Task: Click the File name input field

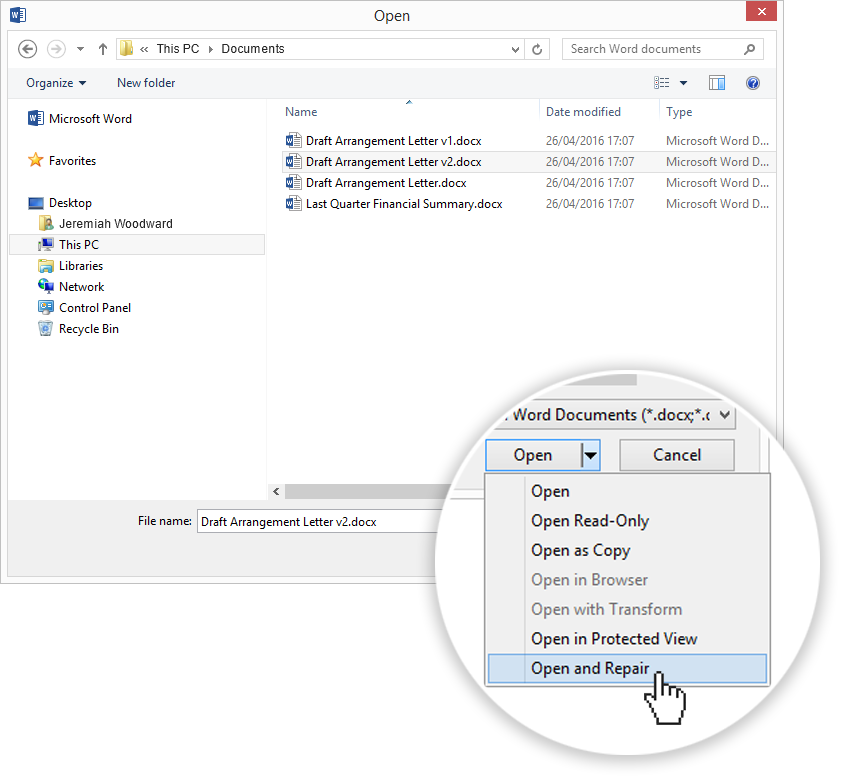Action: tap(319, 521)
